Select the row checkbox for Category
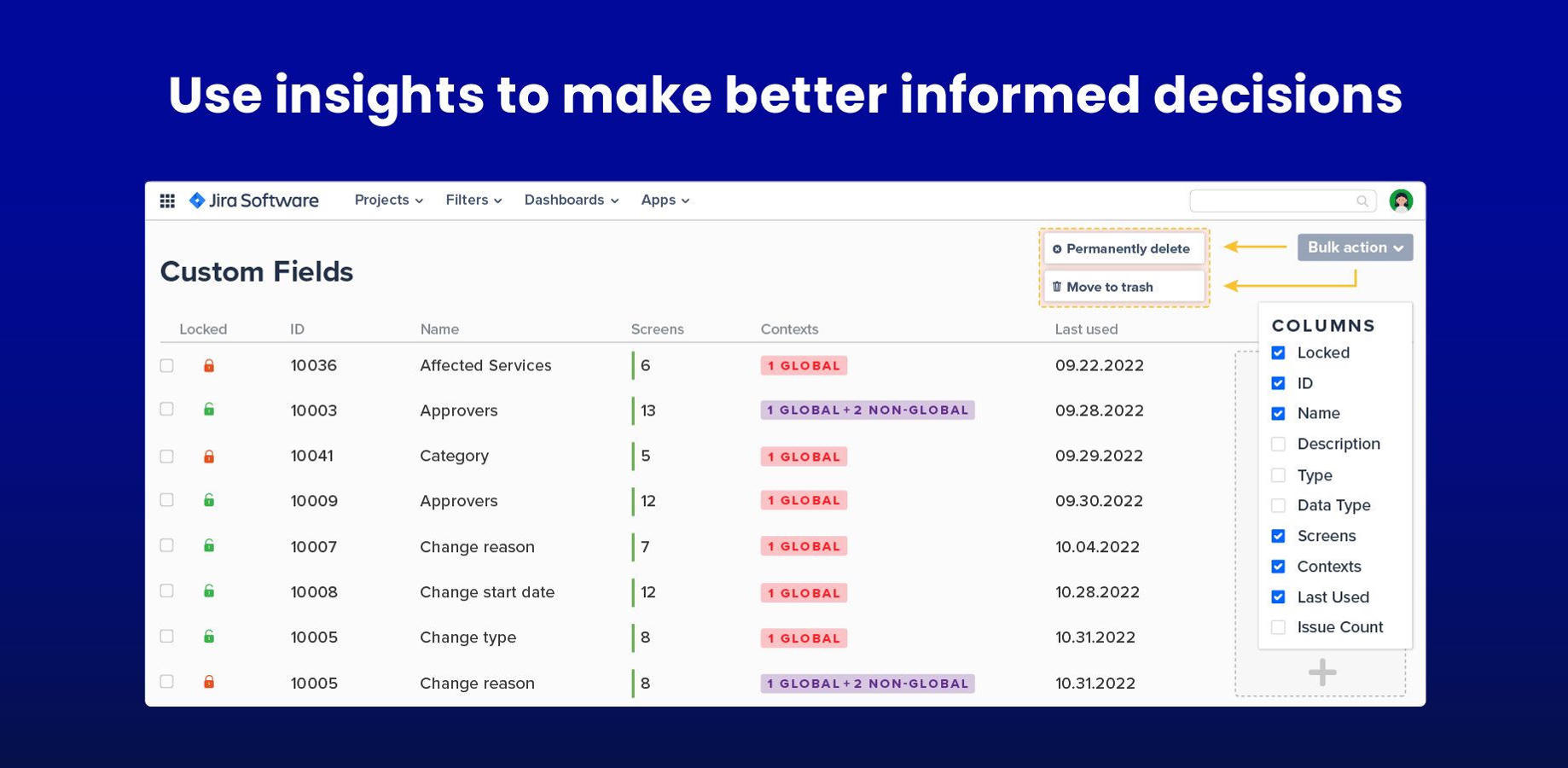 pyautogui.click(x=167, y=457)
